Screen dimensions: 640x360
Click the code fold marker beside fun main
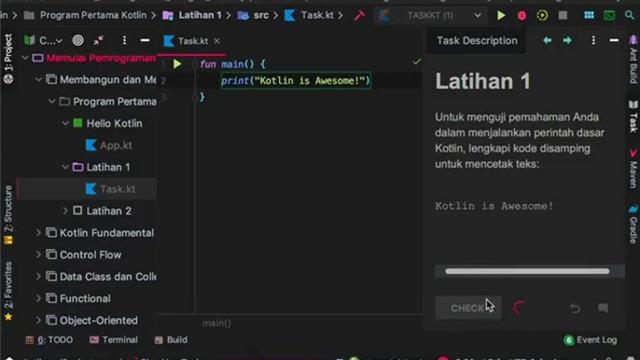point(194,64)
